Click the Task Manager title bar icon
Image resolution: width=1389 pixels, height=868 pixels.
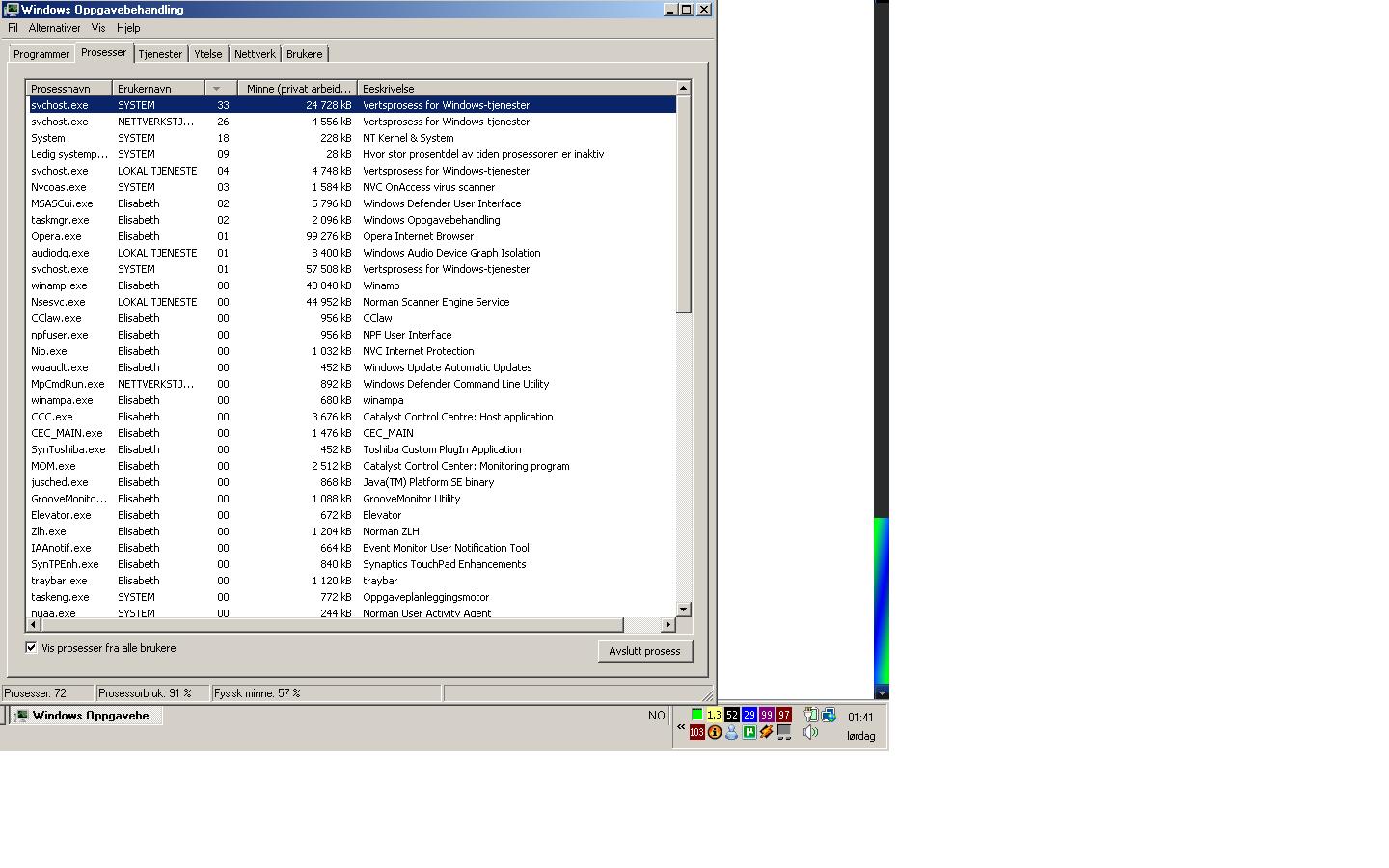tap(11, 9)
